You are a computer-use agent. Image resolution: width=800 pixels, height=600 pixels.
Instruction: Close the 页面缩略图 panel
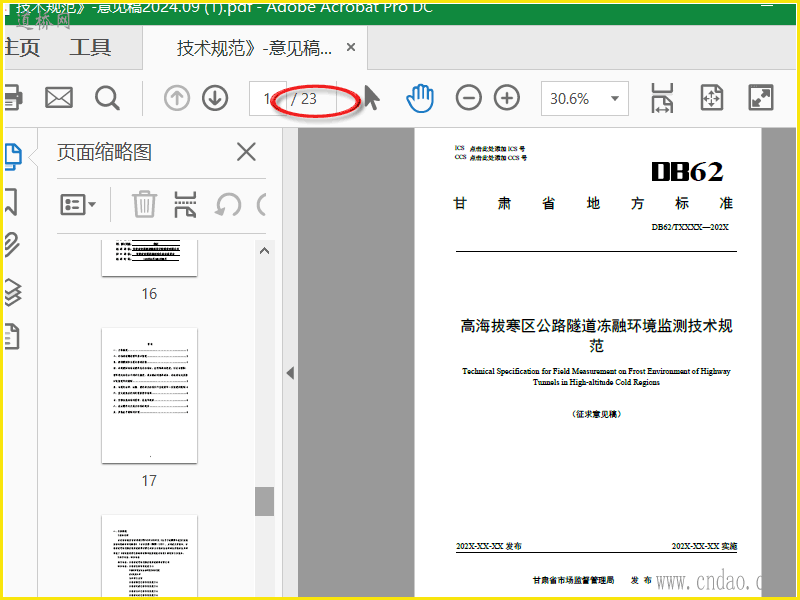coord(246,152)
